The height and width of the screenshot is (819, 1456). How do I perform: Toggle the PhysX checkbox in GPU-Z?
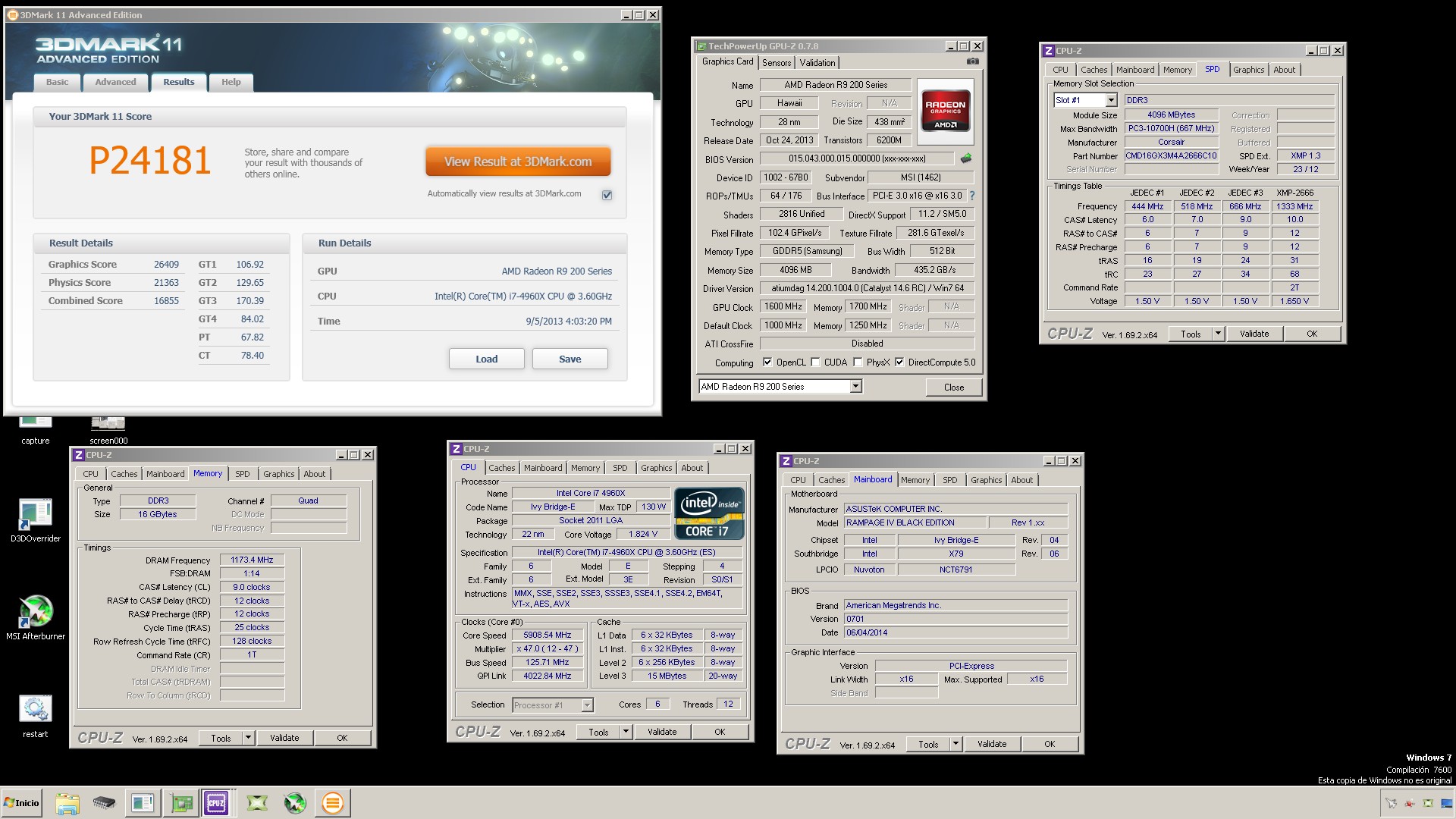click(858, 362)
